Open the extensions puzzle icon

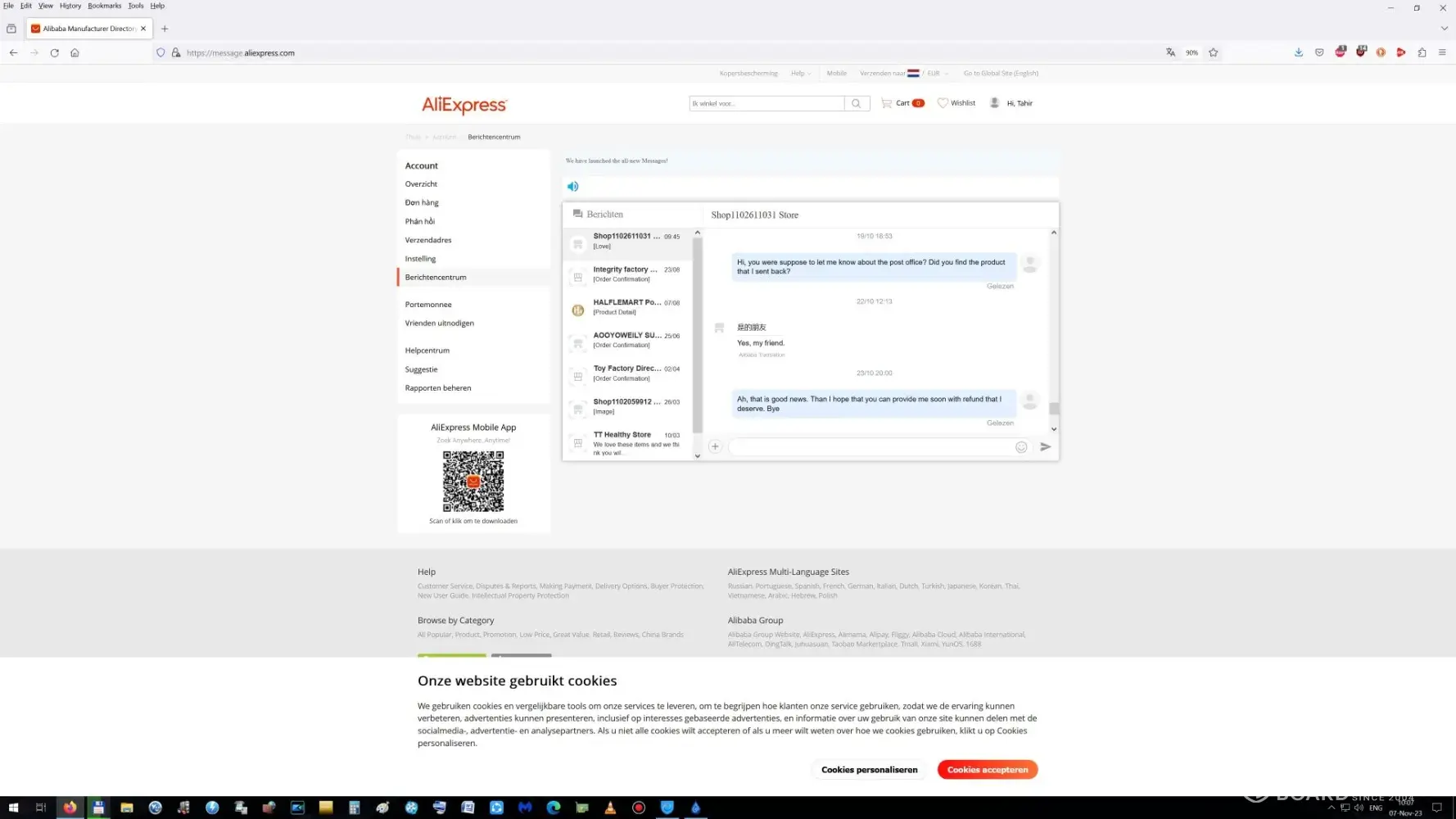(x=1422, y=52)
